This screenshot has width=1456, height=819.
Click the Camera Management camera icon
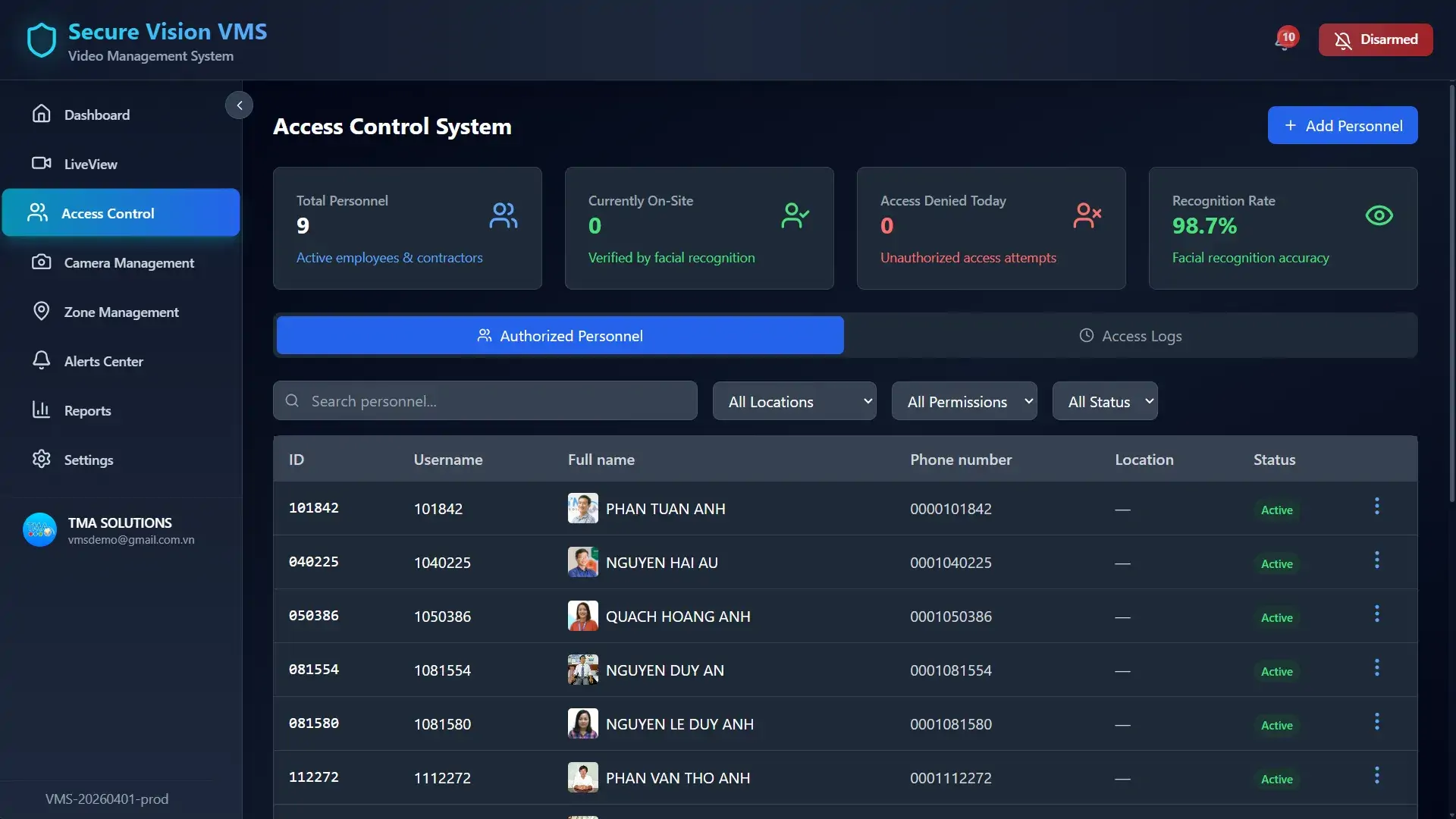tap(42, 262)
